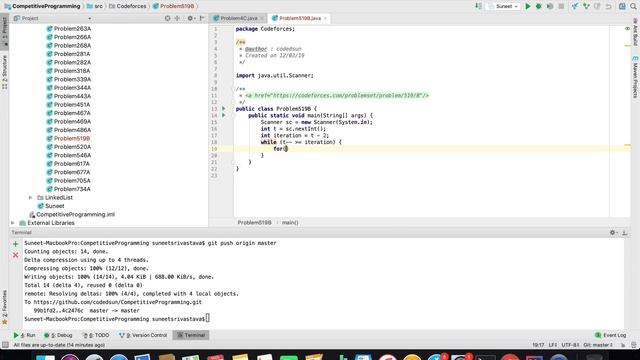Select the Terminal tool window tab

[191, 335]
